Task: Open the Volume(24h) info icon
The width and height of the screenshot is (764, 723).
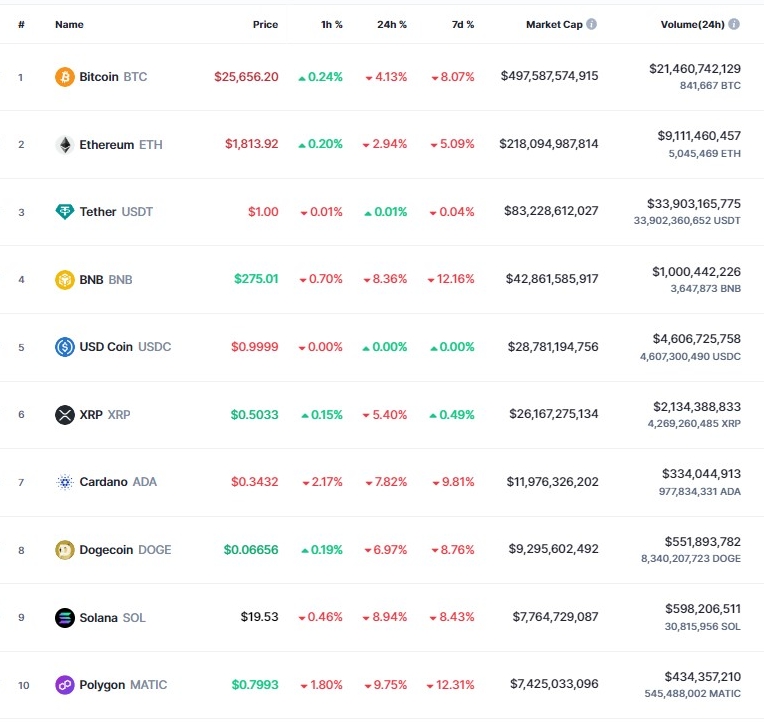Action: point(734,24)
